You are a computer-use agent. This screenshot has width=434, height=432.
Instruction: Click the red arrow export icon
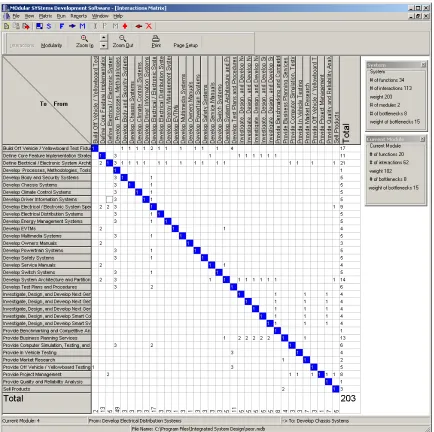click(26, 26)
